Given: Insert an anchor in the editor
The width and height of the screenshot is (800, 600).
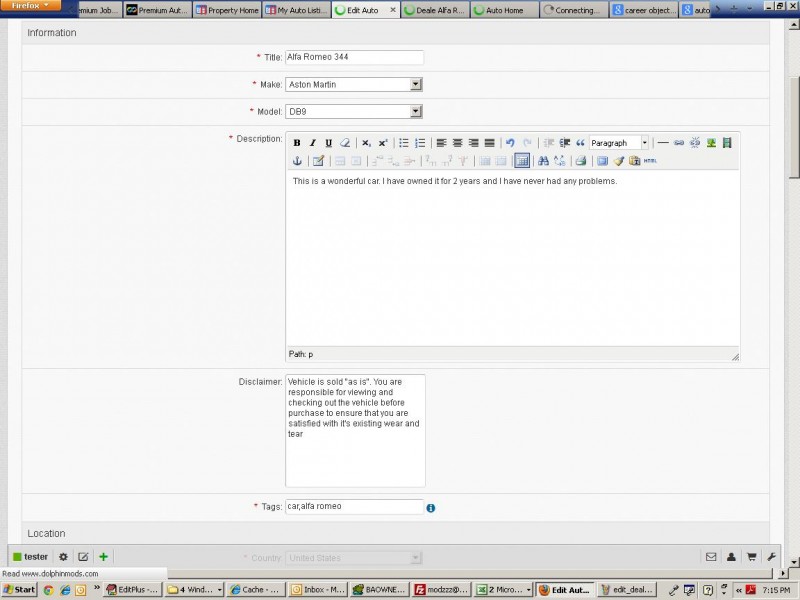Looking at the screenshot, I should point(297,161).
